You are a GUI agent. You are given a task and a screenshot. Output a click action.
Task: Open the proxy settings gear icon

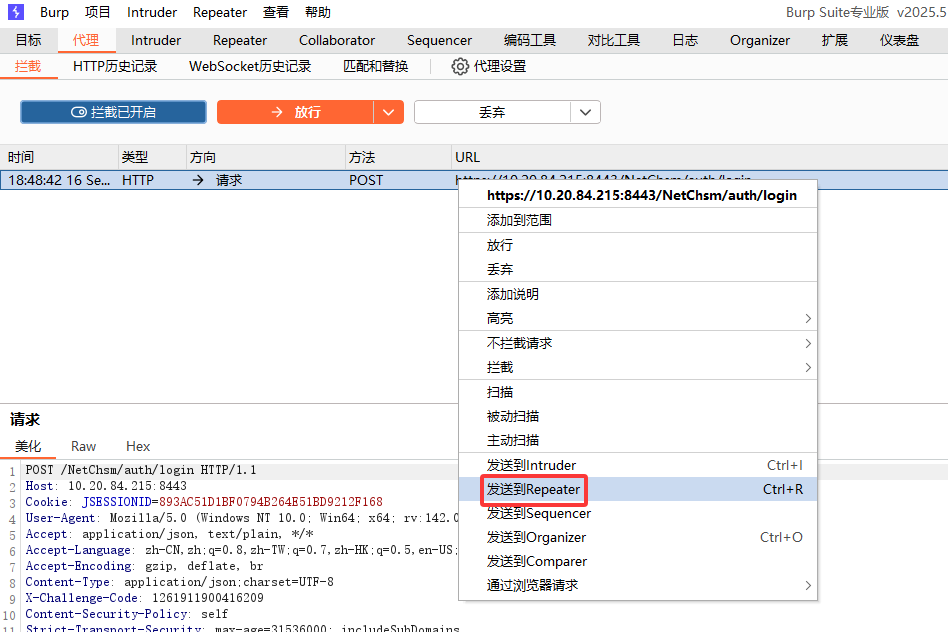(460, 67)
